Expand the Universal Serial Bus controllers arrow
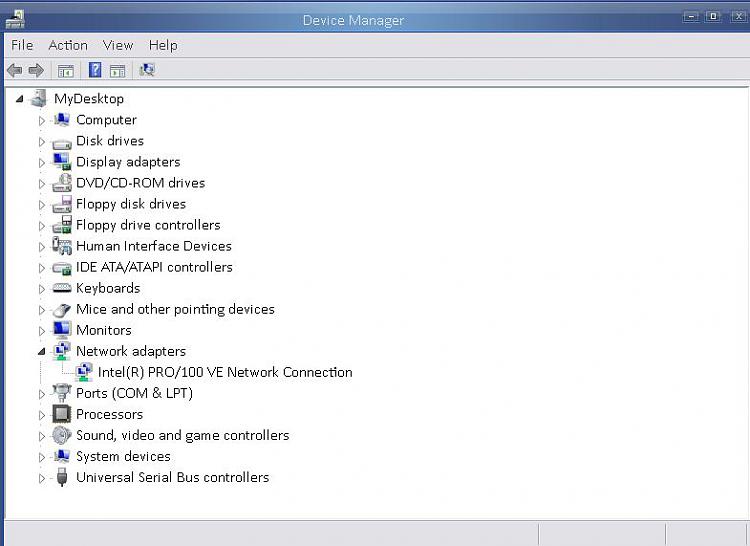The width and height of the screenshot is (750, 546). click(42, 478)
